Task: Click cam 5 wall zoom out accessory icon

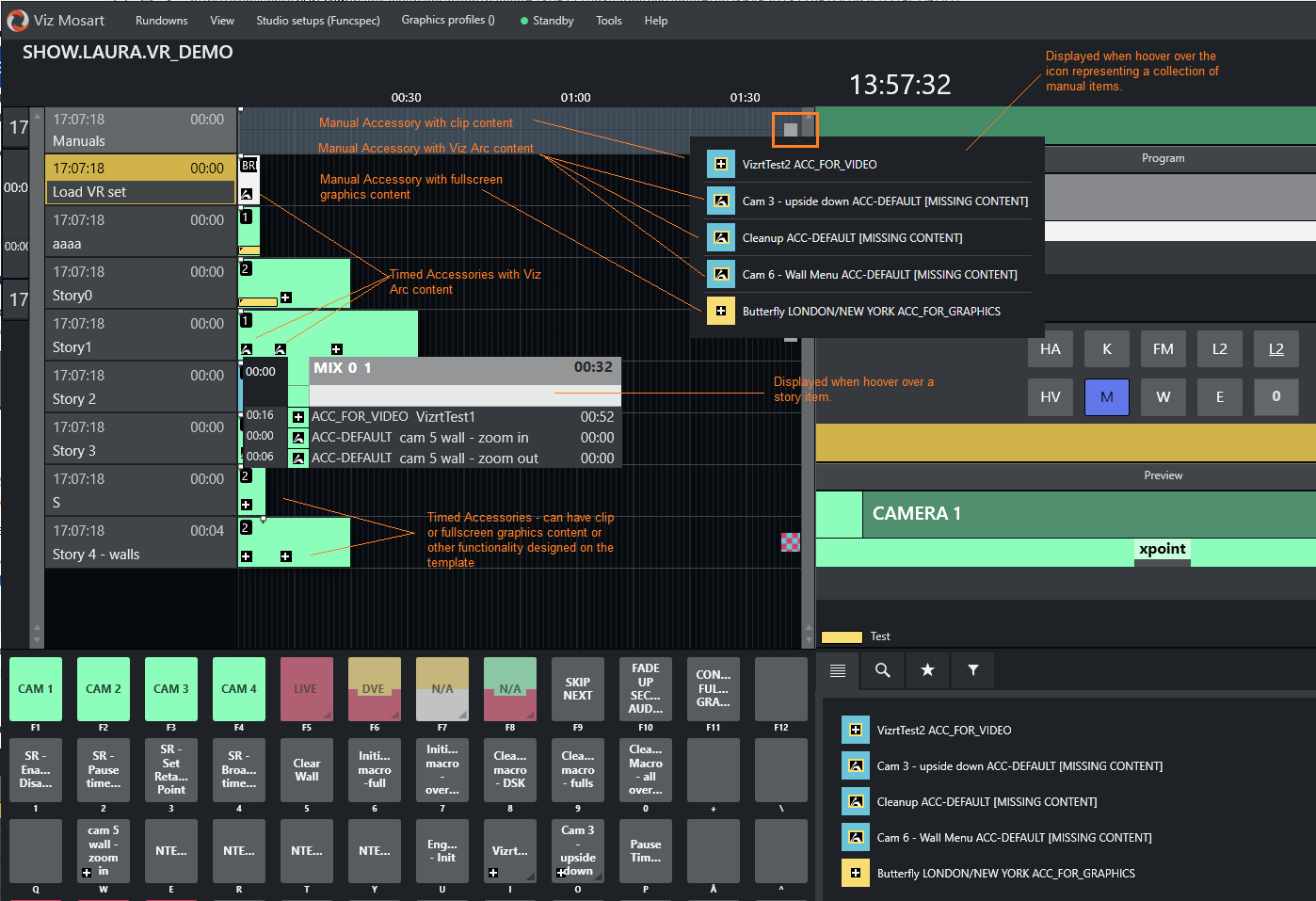Action: [298, 459]
